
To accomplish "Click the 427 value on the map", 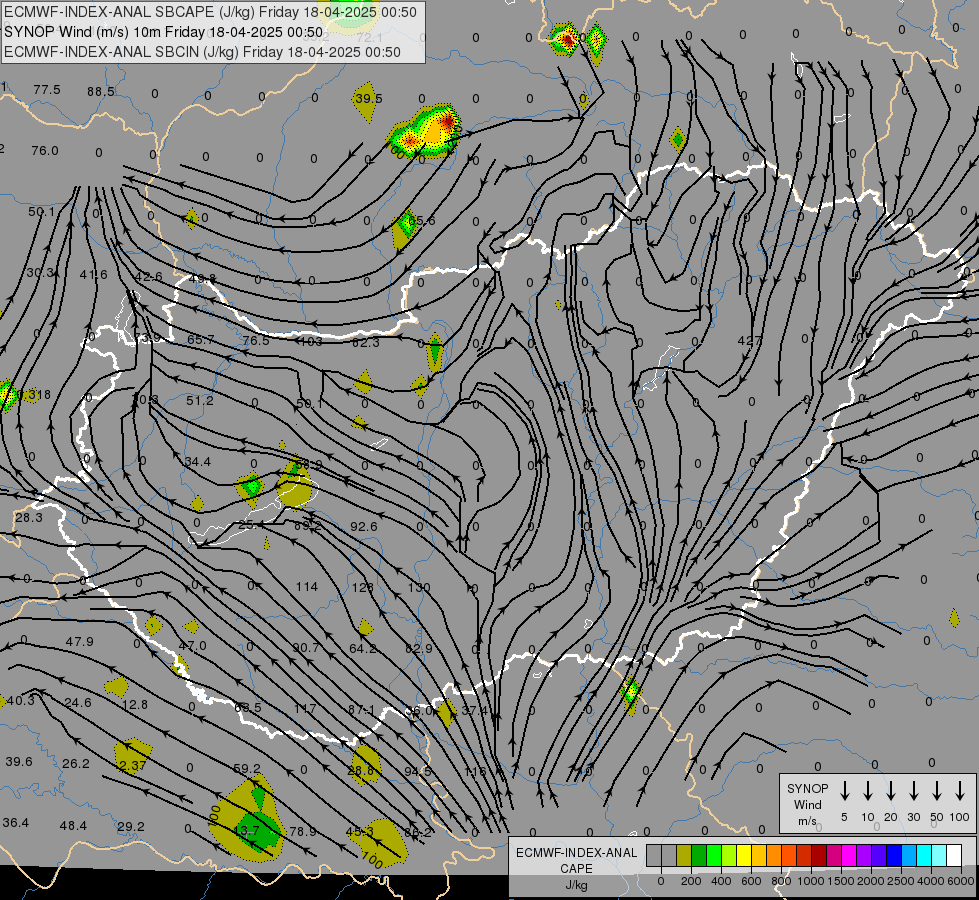I will pos(749,340).
